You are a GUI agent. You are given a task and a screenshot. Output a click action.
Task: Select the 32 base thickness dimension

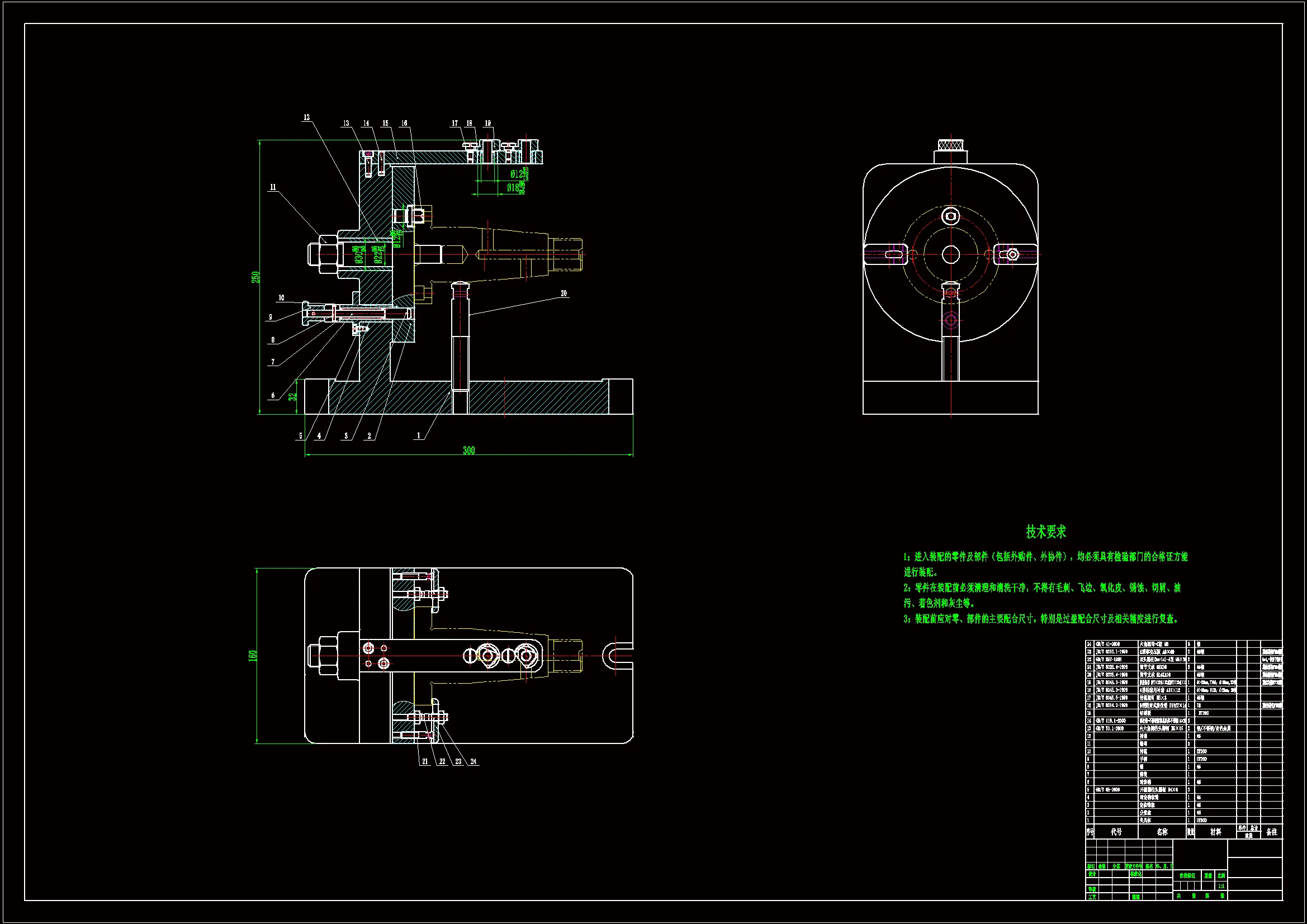pos(292,396)
